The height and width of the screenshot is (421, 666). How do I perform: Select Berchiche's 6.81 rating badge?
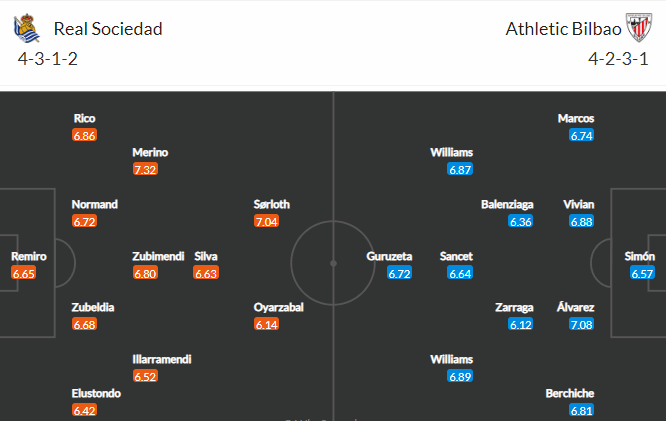pyautogui.click(x=581, y=410)
